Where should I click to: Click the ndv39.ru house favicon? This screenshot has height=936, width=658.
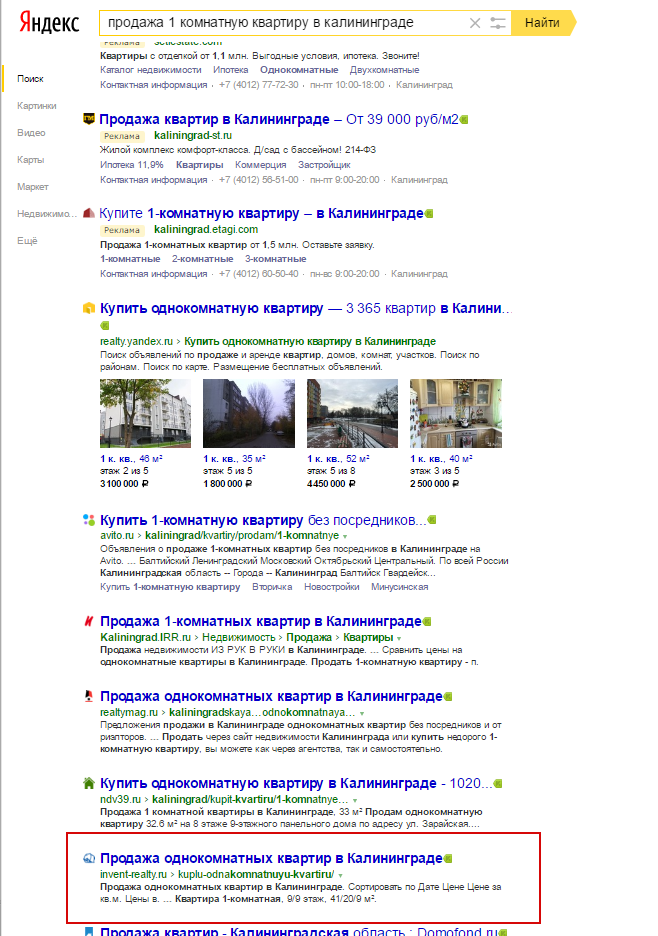(88, 783)
